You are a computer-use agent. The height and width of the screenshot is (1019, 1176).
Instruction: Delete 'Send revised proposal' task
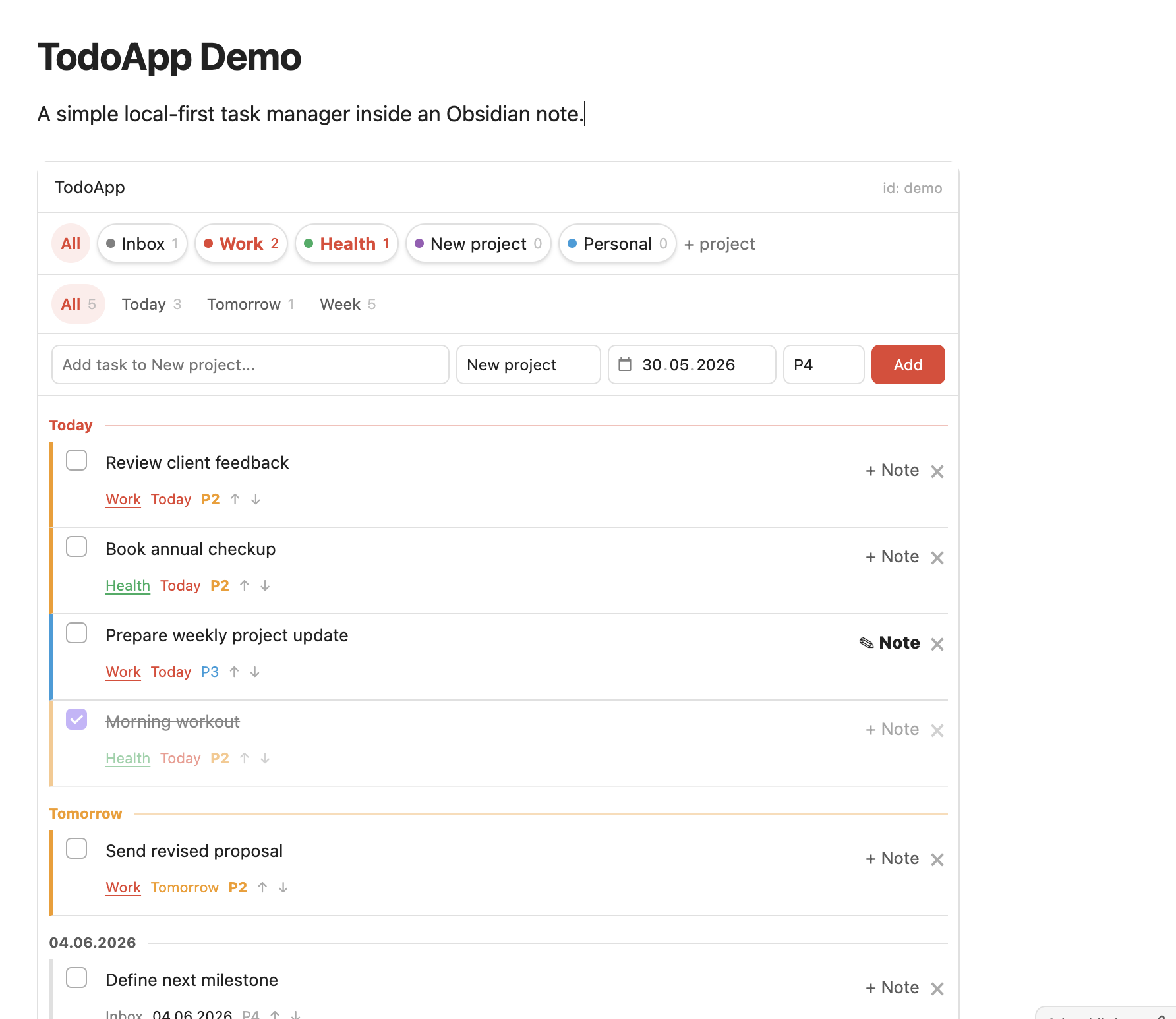point(937,859)
